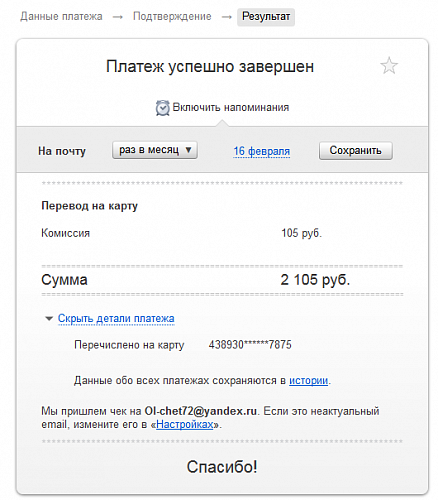Click the Сохранить button
The height and width of the screenshot is (500, 438).
point(356,151)
